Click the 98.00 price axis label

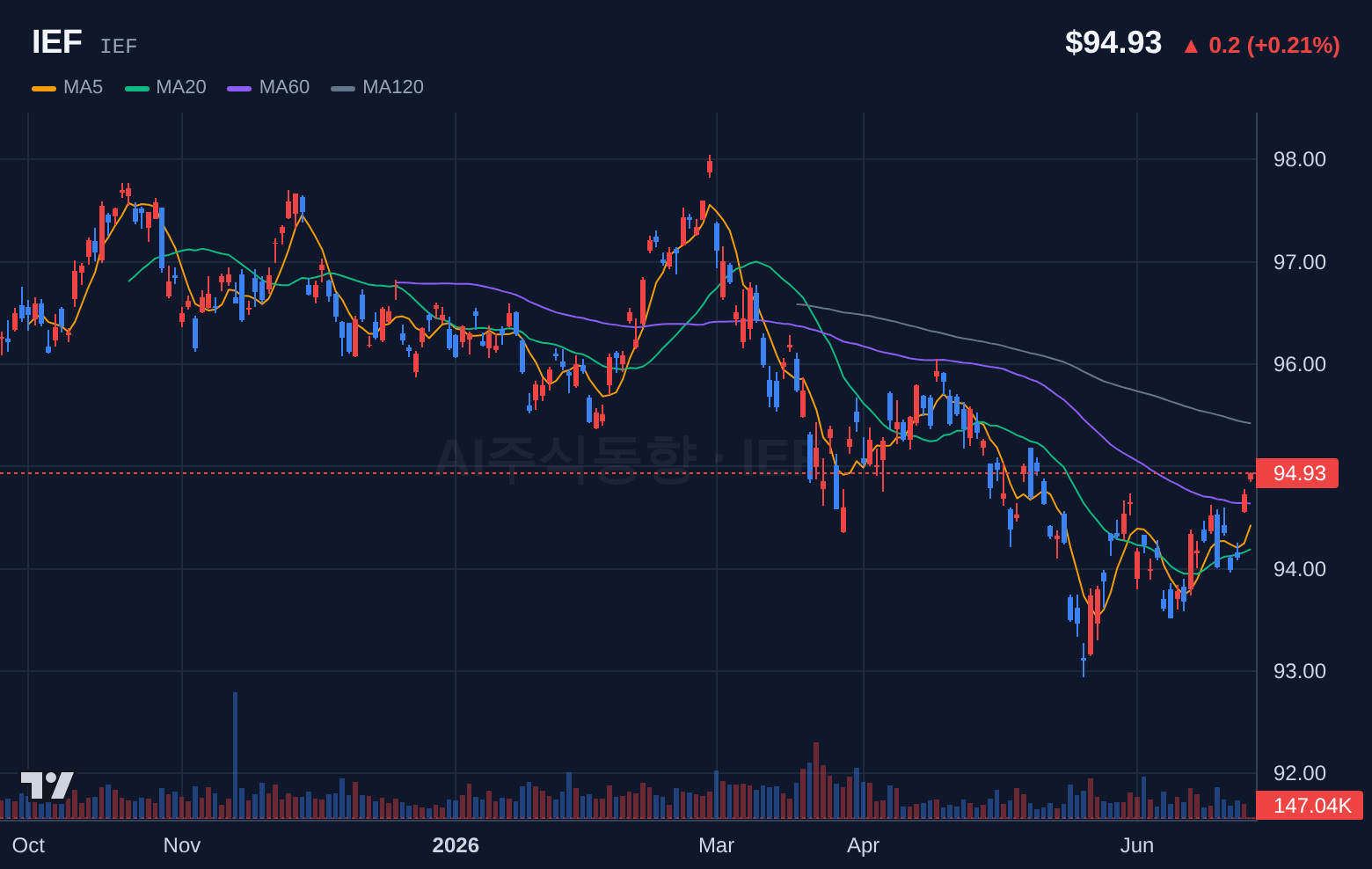(1300, 159)
